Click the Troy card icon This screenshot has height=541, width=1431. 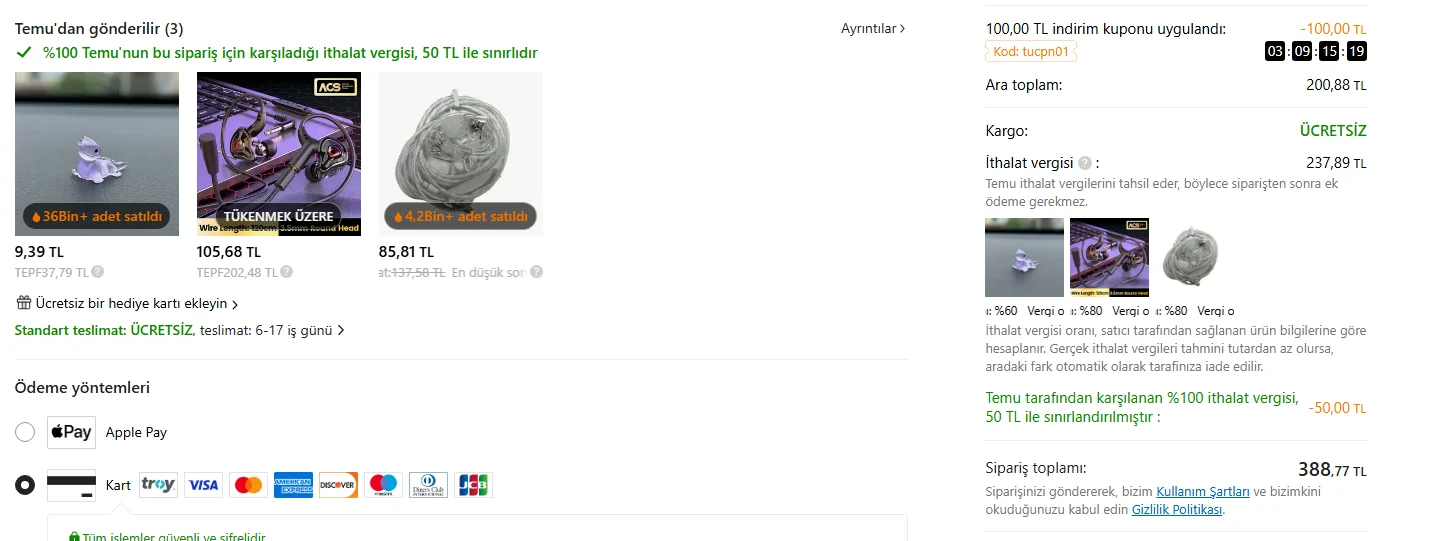158,485
